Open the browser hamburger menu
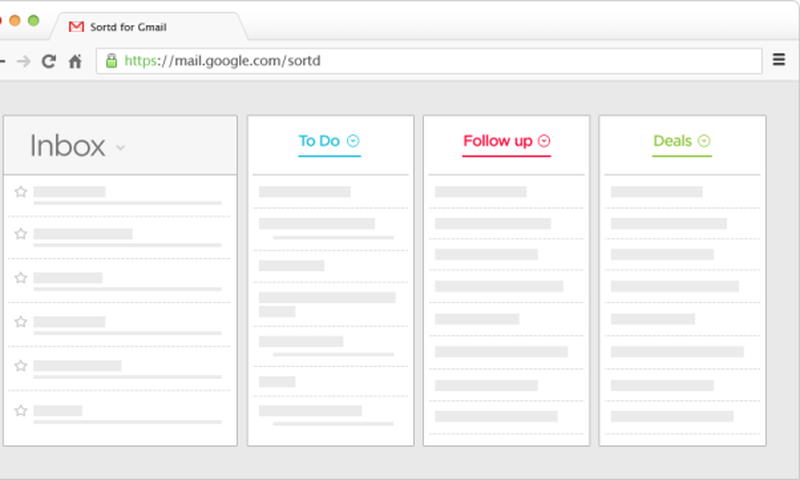 point(779,60)
